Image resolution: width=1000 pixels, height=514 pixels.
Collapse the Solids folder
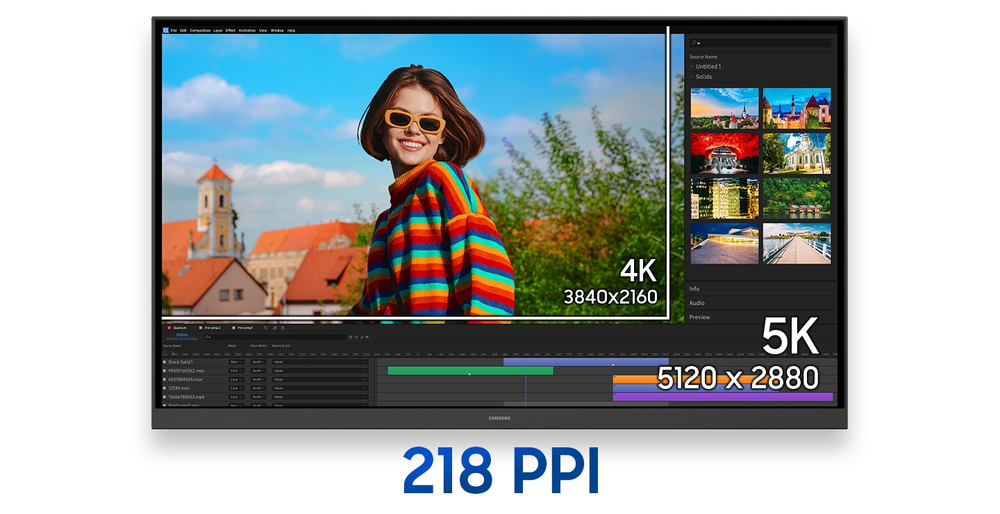pos(692,77)
